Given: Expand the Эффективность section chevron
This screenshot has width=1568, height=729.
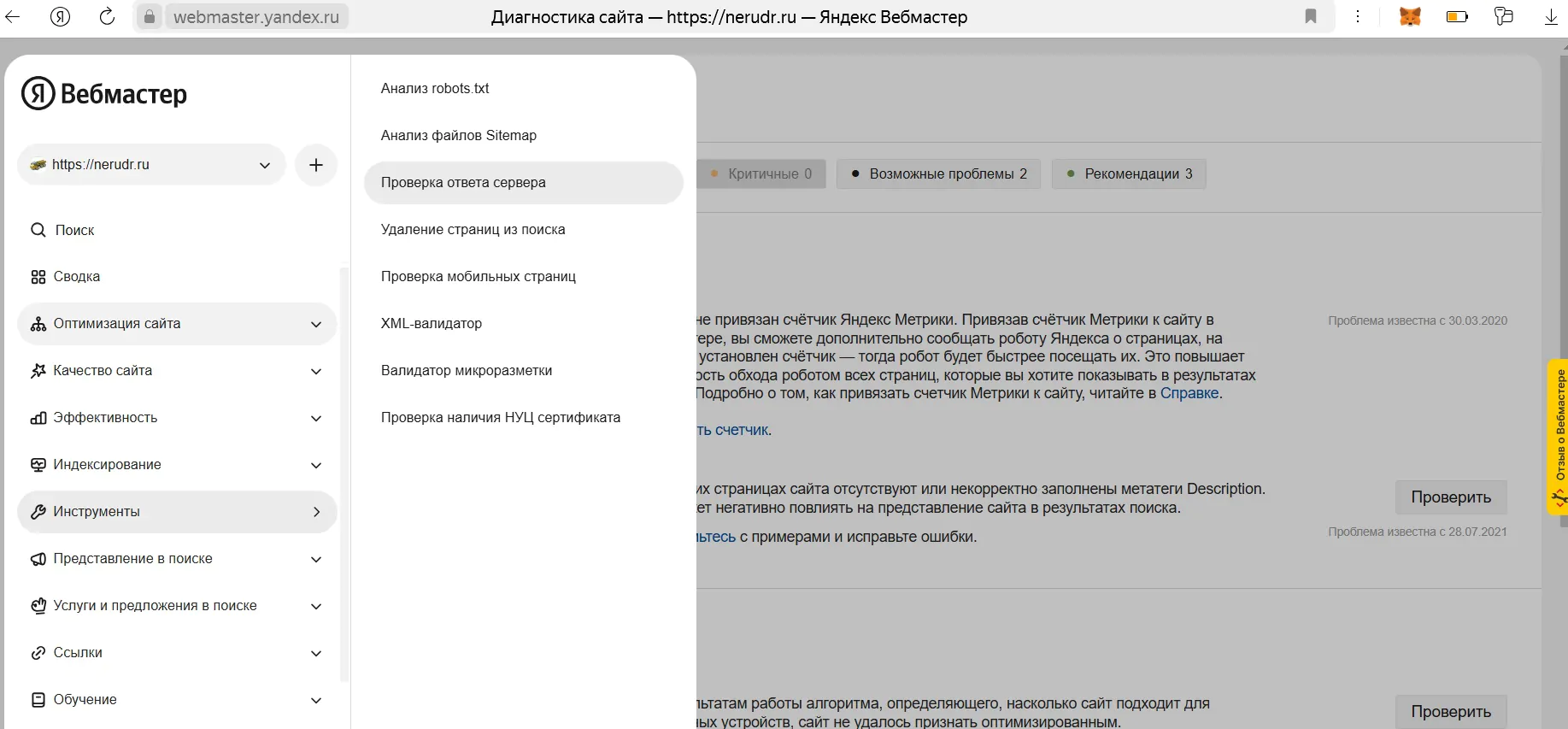Looking at the screenshot, I should click(x=316, y=418).
